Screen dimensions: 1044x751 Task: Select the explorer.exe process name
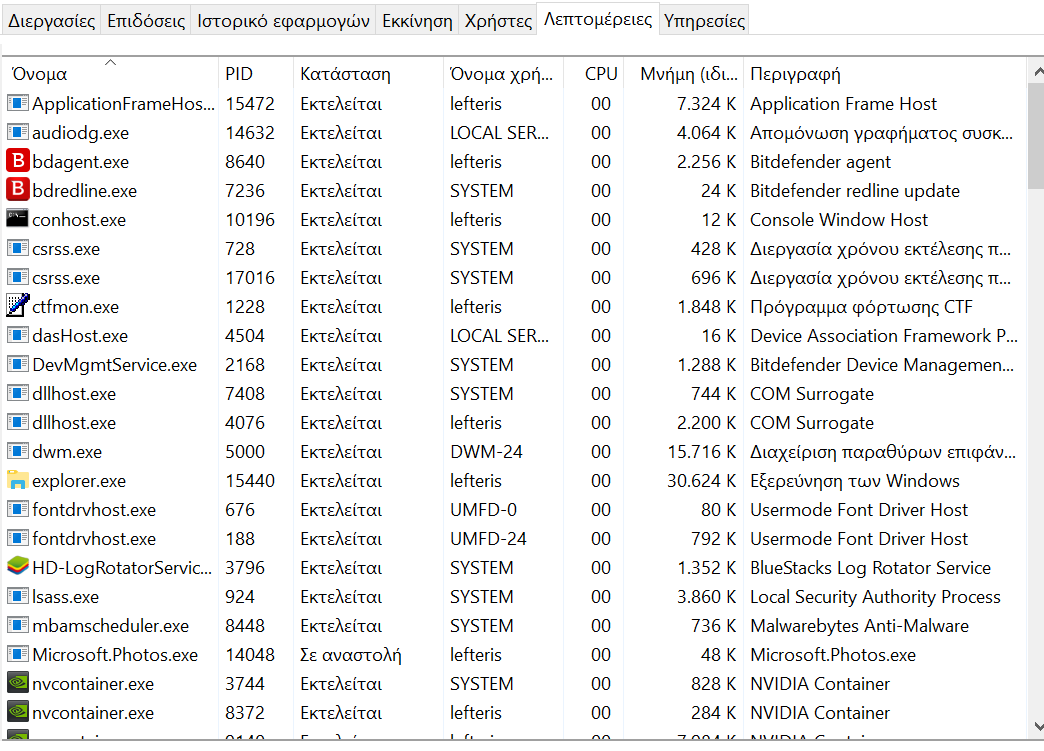[79, 481]
